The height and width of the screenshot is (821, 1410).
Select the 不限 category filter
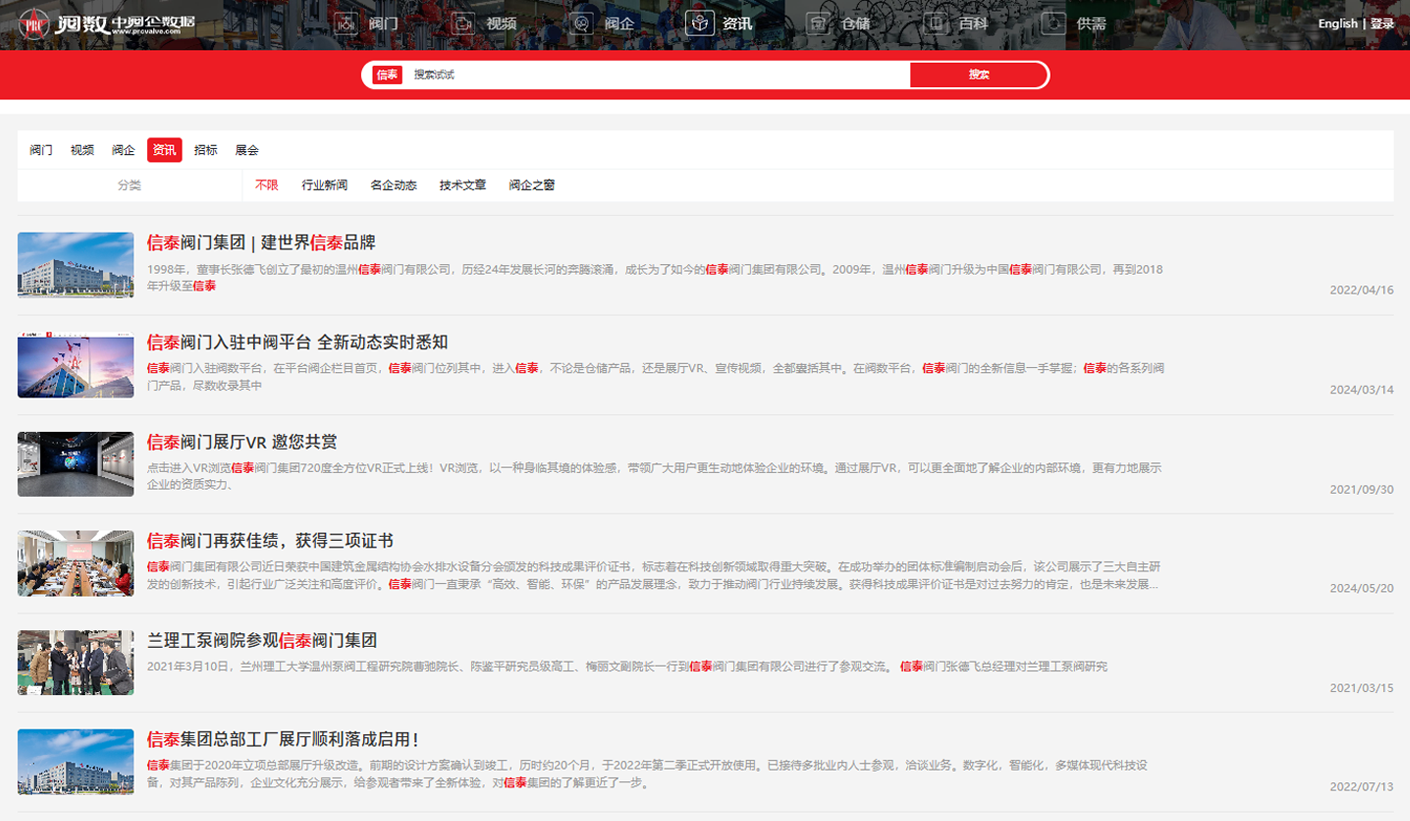pyautogui.click(x=266, y=185)
